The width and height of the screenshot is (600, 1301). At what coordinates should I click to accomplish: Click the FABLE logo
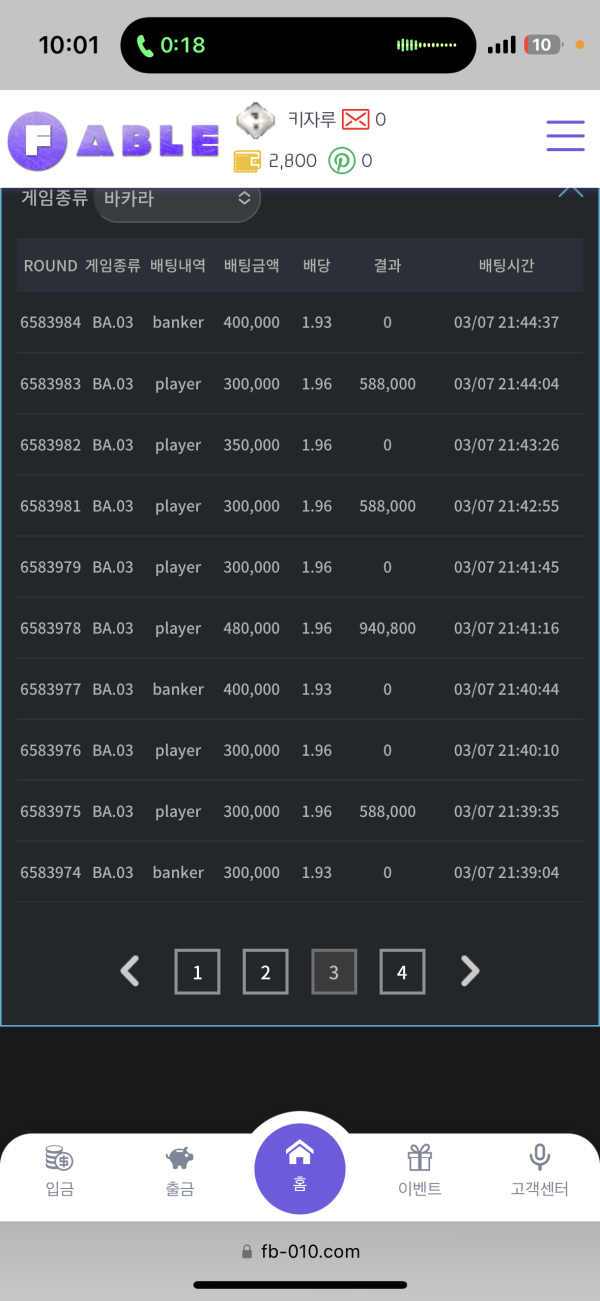pos(113,140)
